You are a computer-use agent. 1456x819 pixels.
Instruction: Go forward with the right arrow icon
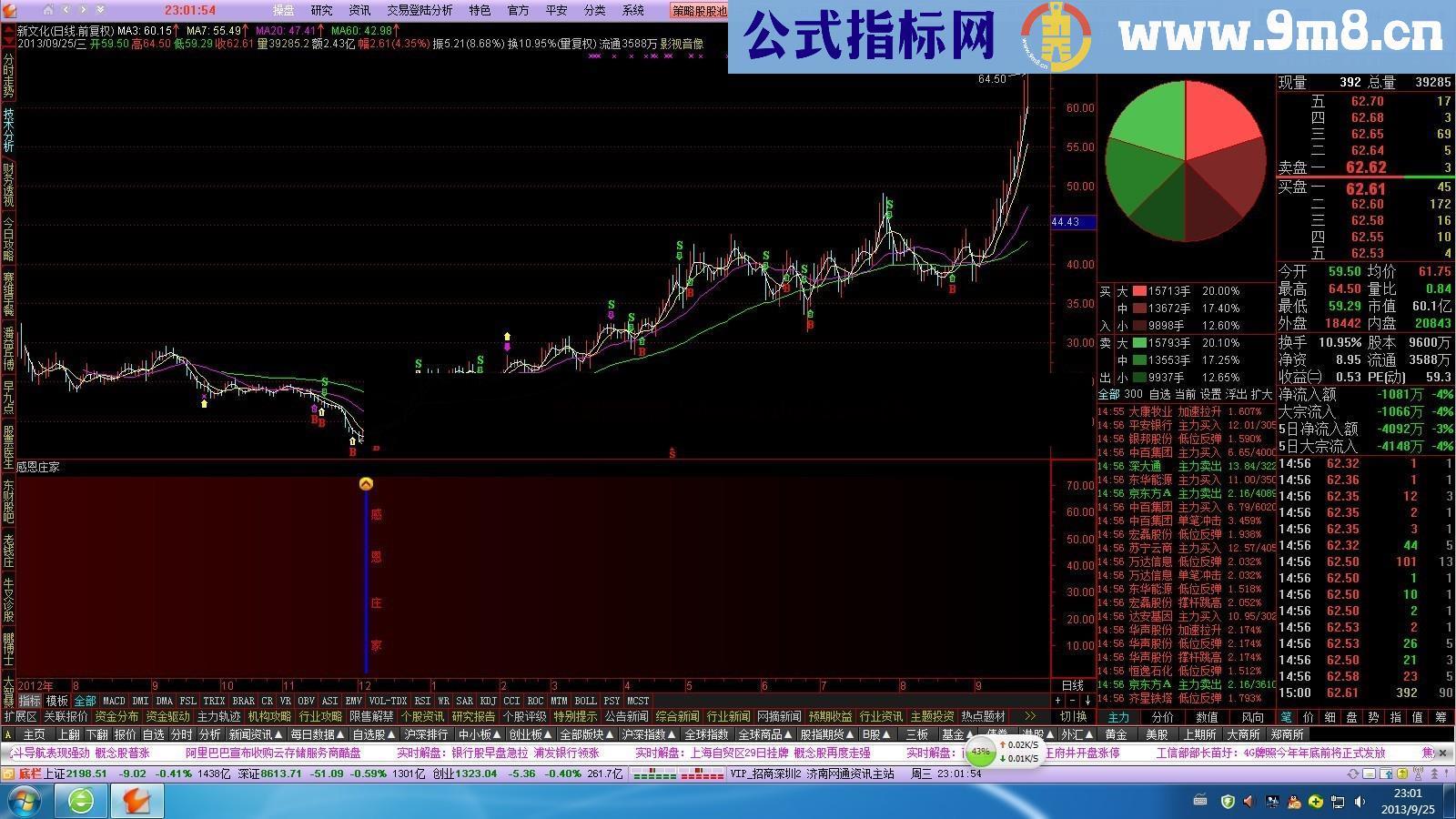point(83,10)
